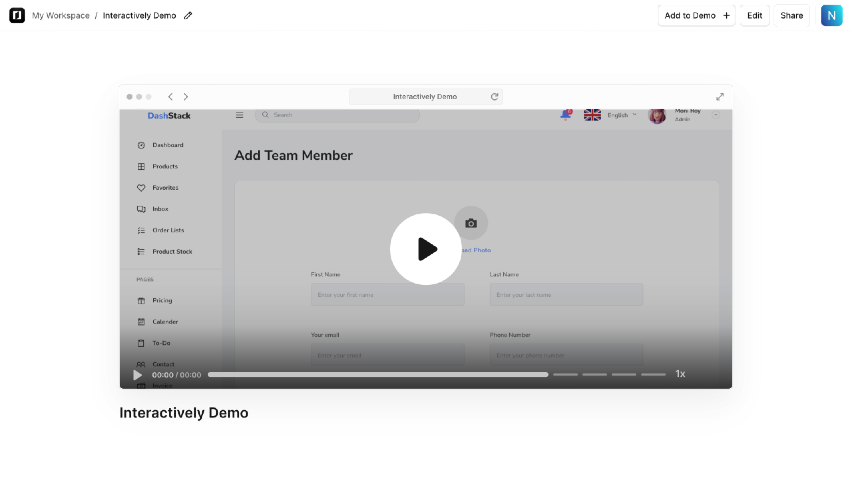The width and height of the screenshot is (852, 500).
Task: Click the Share button
Action: pyautogui.click(x=791, y=16)
